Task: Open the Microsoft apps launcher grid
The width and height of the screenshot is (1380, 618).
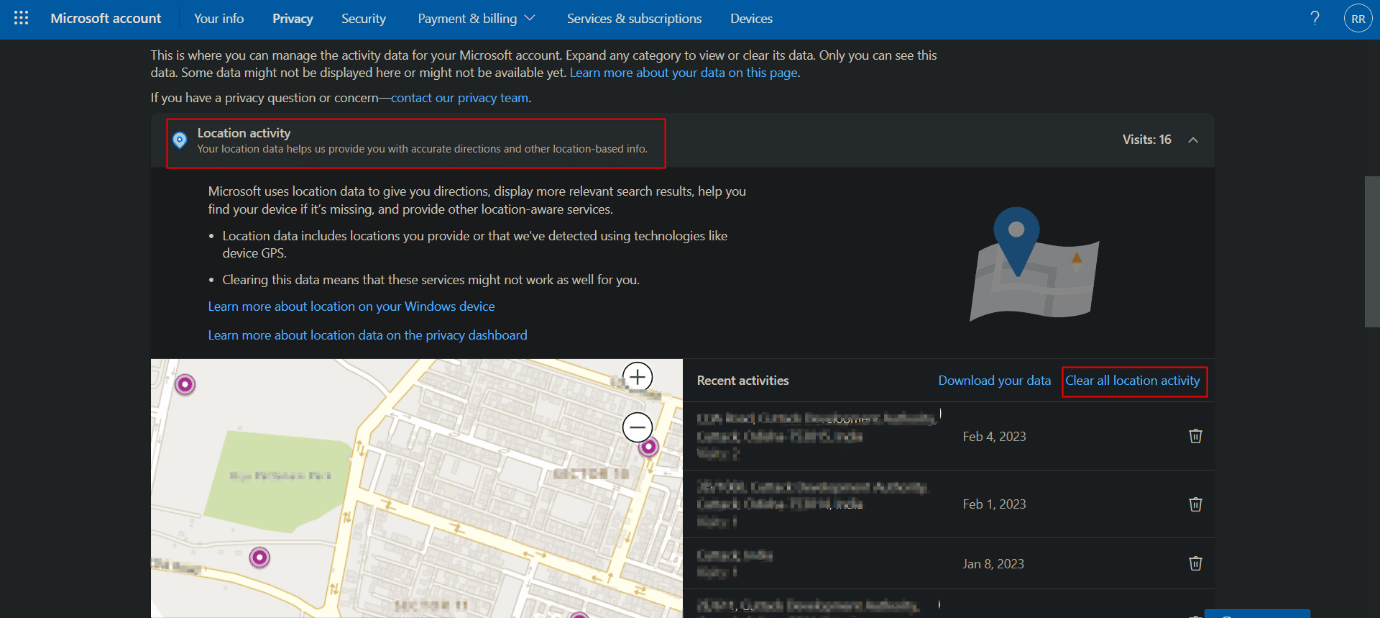Action: [21, 18]
